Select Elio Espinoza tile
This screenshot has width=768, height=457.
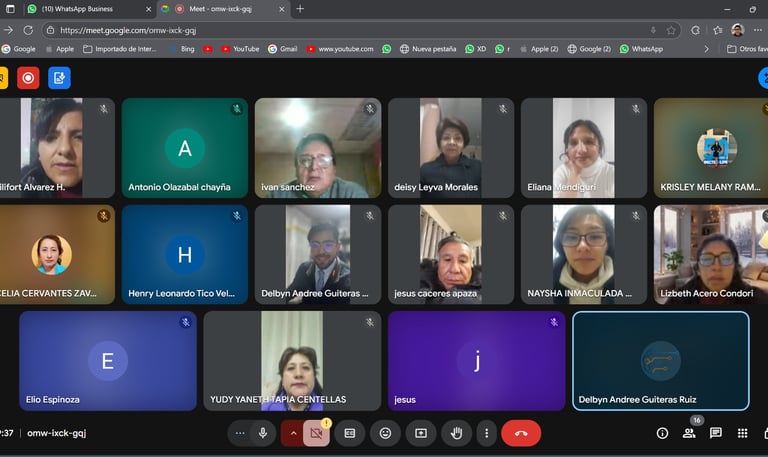tap(108, 361)
